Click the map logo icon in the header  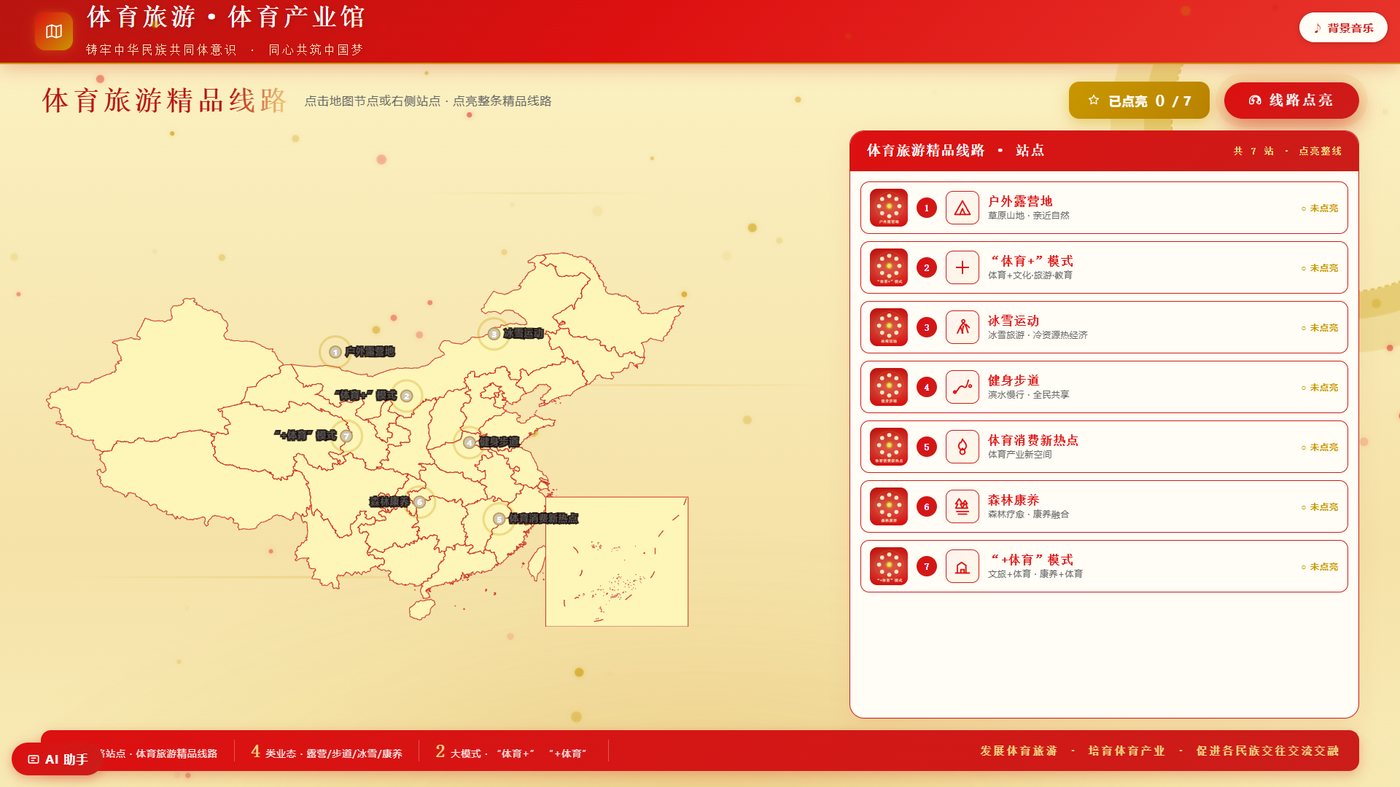tap(54, 31)
